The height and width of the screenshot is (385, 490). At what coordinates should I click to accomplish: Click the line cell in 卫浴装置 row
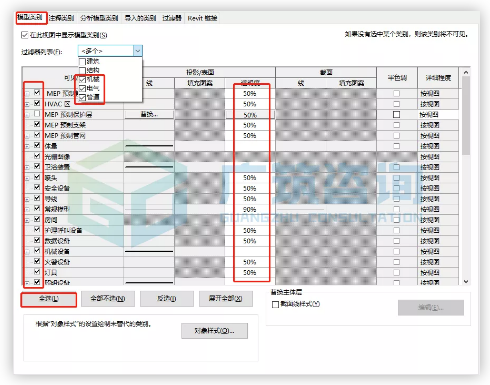(149, 167)
